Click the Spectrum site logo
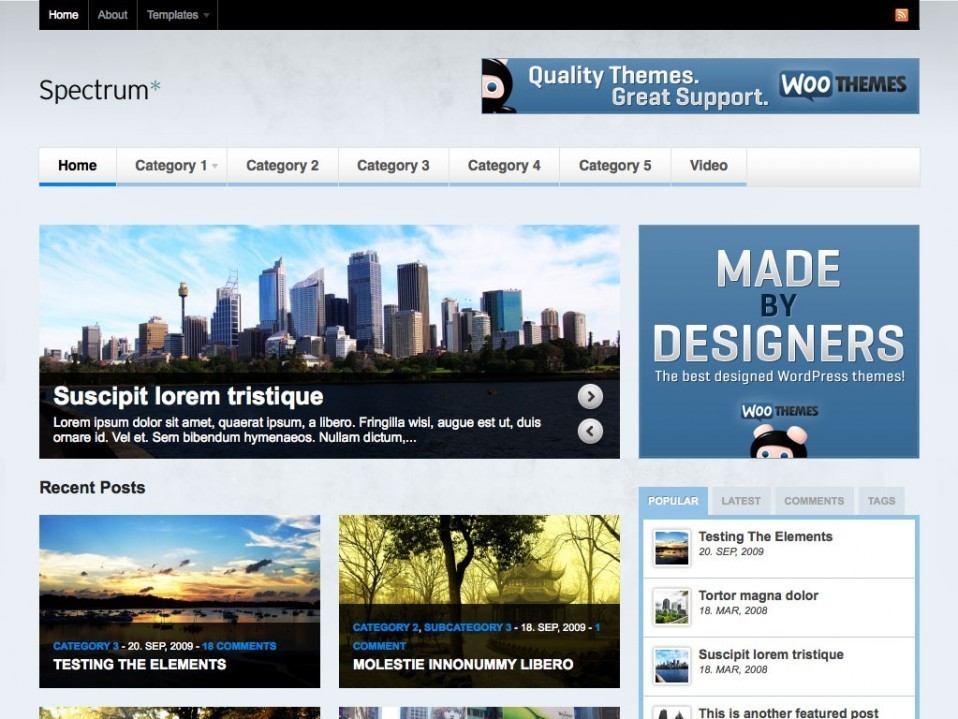The image size is (958, 719). 100,90
